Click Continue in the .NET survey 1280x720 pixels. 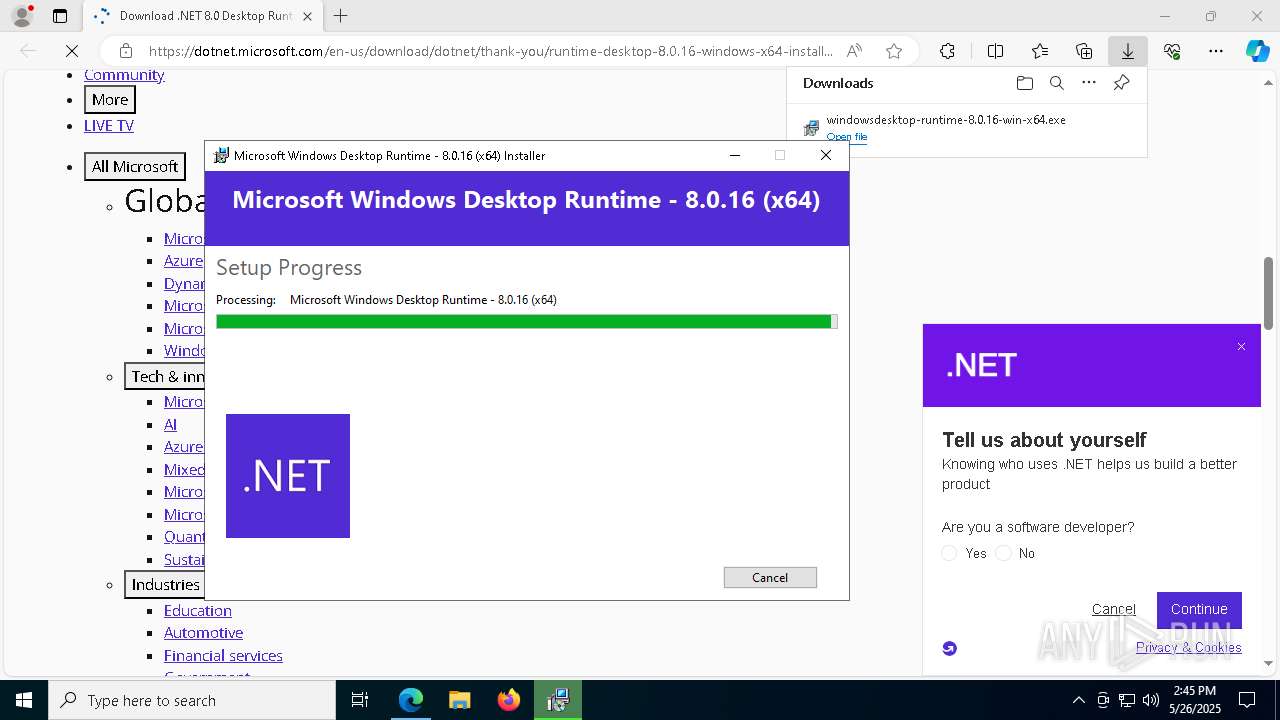pos(1199,609)
